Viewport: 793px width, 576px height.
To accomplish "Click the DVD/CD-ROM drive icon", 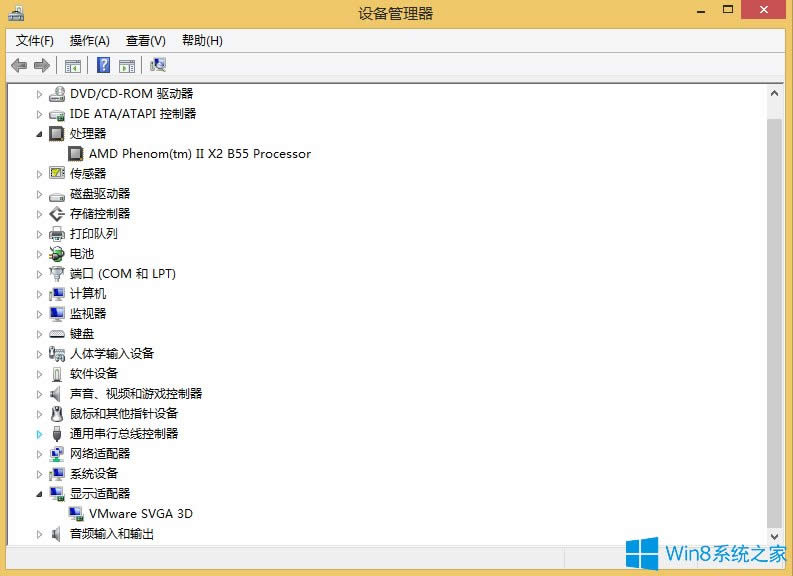I will (x=57, y=94).
